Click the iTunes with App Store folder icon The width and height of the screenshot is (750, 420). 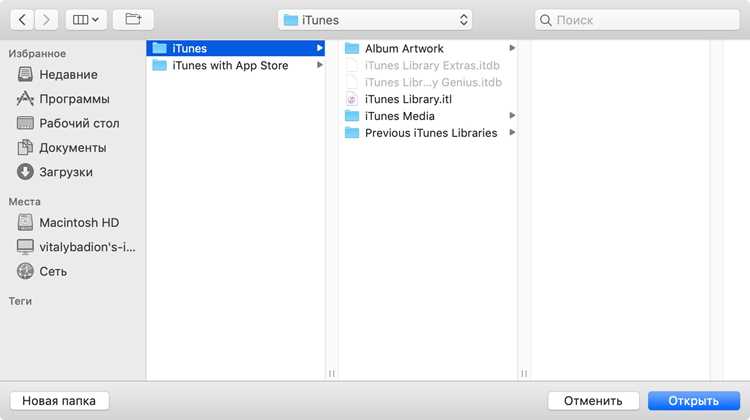point(159,65)
